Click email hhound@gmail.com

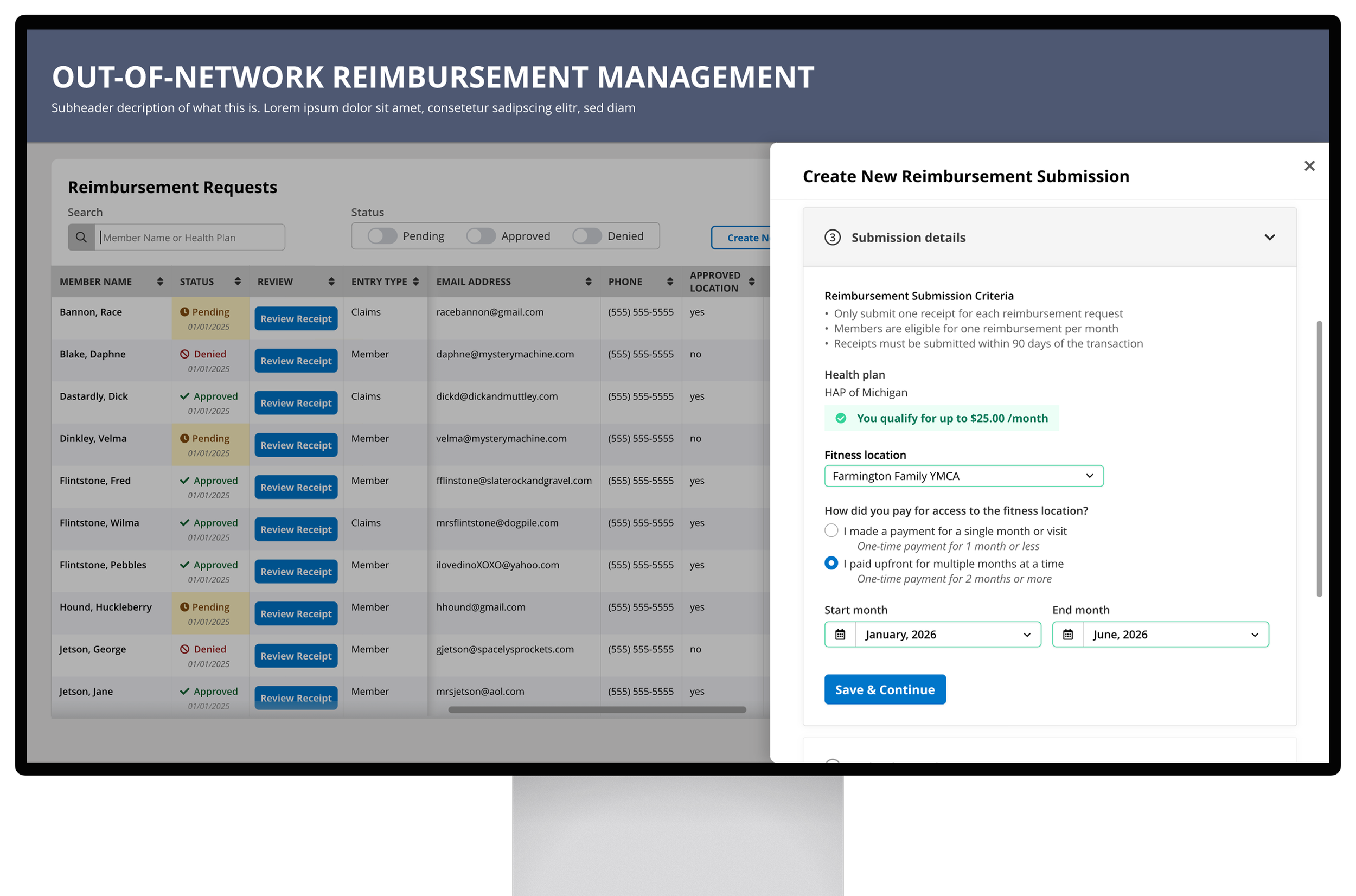(481, 607)
